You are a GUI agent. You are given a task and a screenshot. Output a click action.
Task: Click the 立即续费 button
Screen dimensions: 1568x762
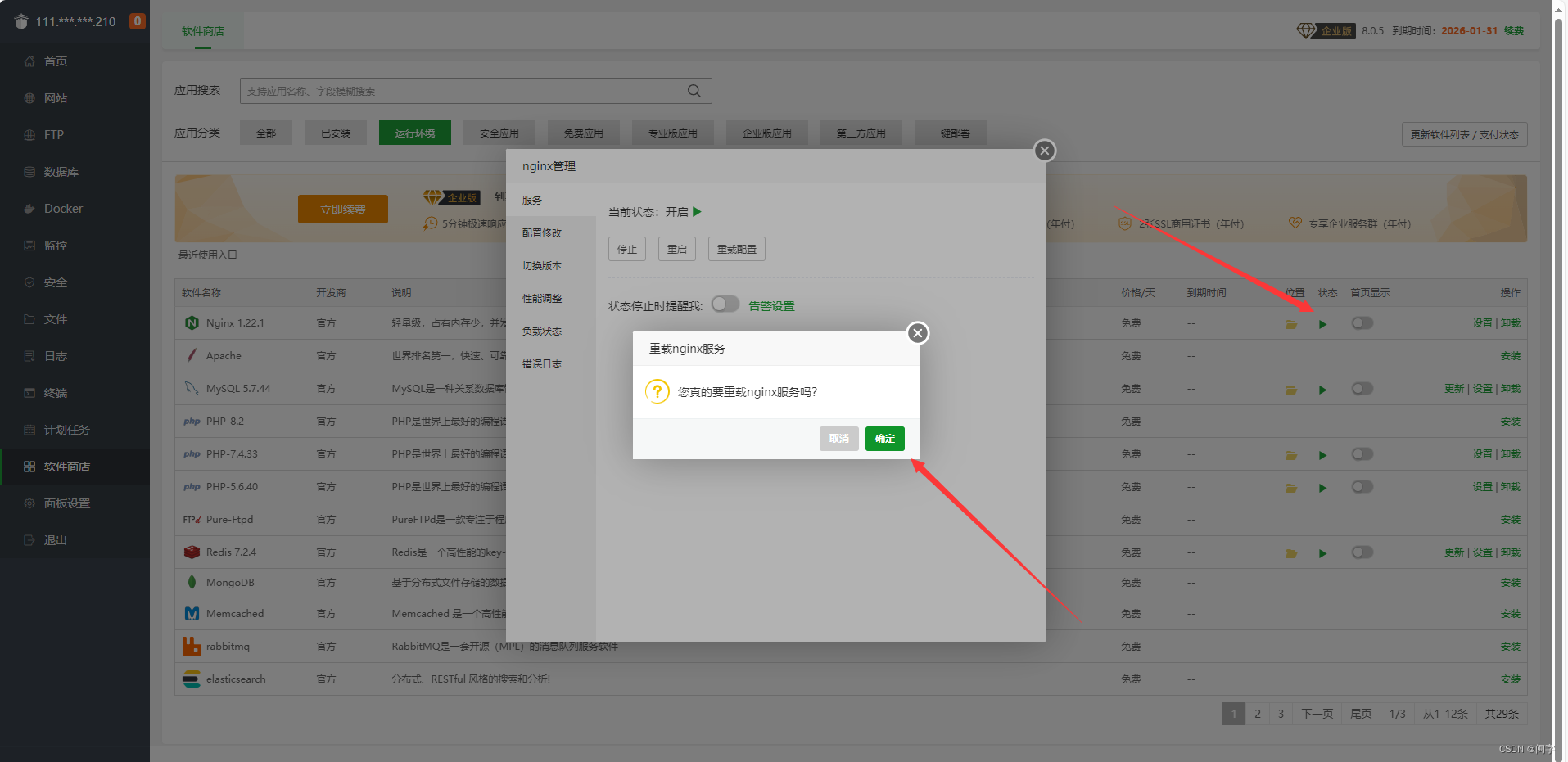pyautogui.click(x=343, y=210)
